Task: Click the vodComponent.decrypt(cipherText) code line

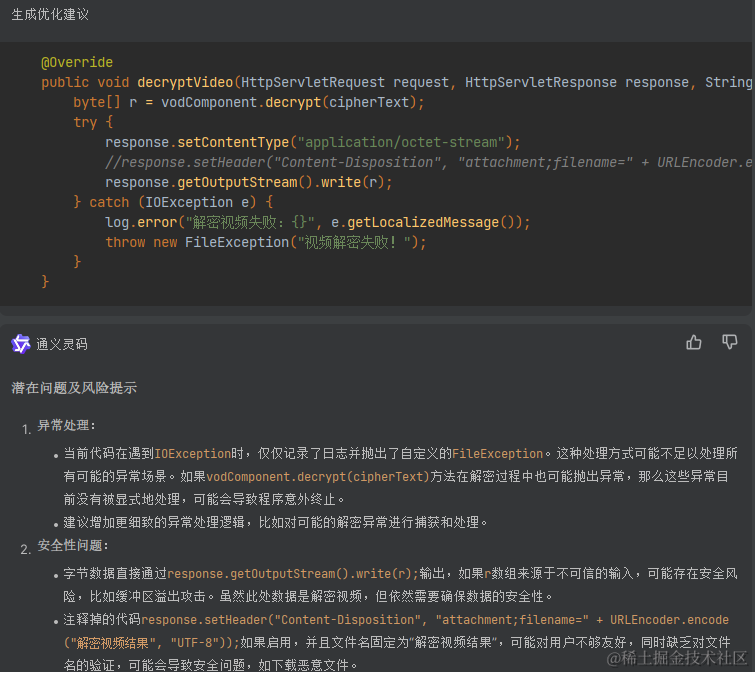Action: click(248, 103)
